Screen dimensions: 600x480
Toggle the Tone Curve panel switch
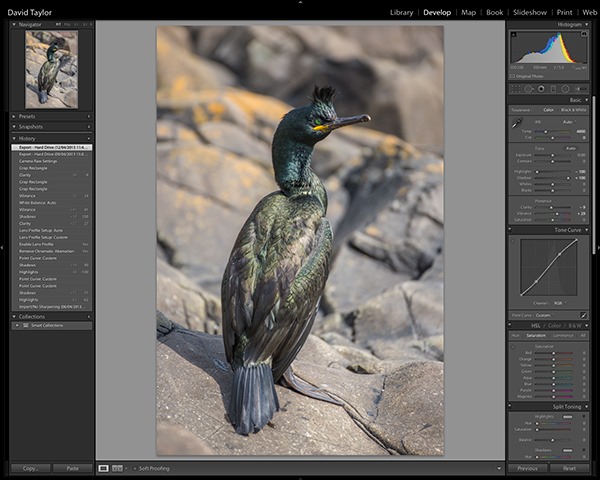(510, 227)
